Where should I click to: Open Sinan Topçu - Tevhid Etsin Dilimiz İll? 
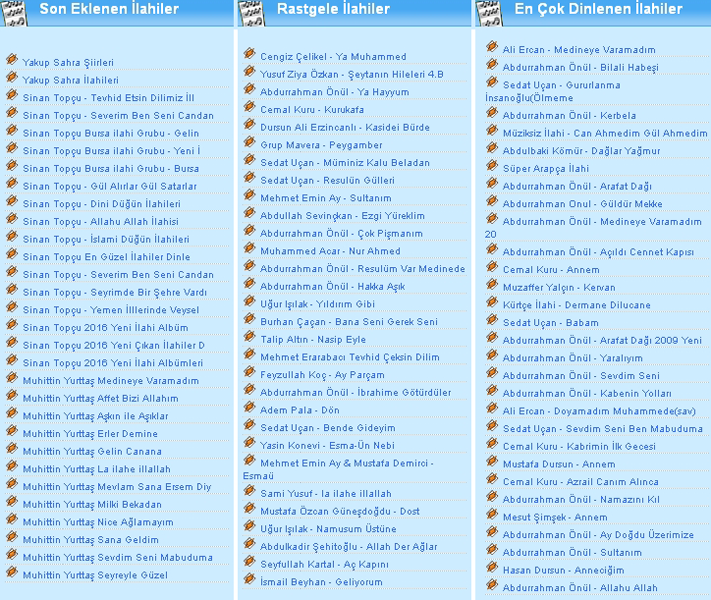[109, 98]
